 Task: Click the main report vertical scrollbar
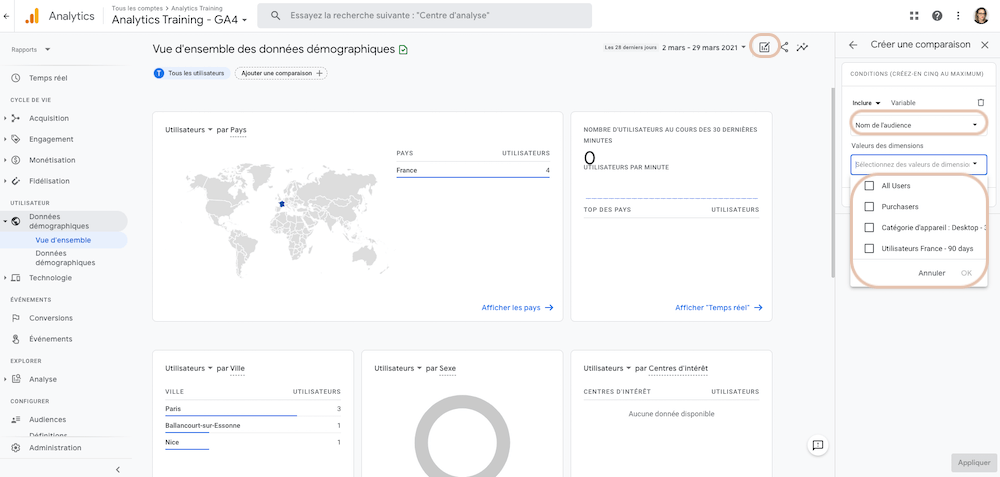click(x=832, y=182)
